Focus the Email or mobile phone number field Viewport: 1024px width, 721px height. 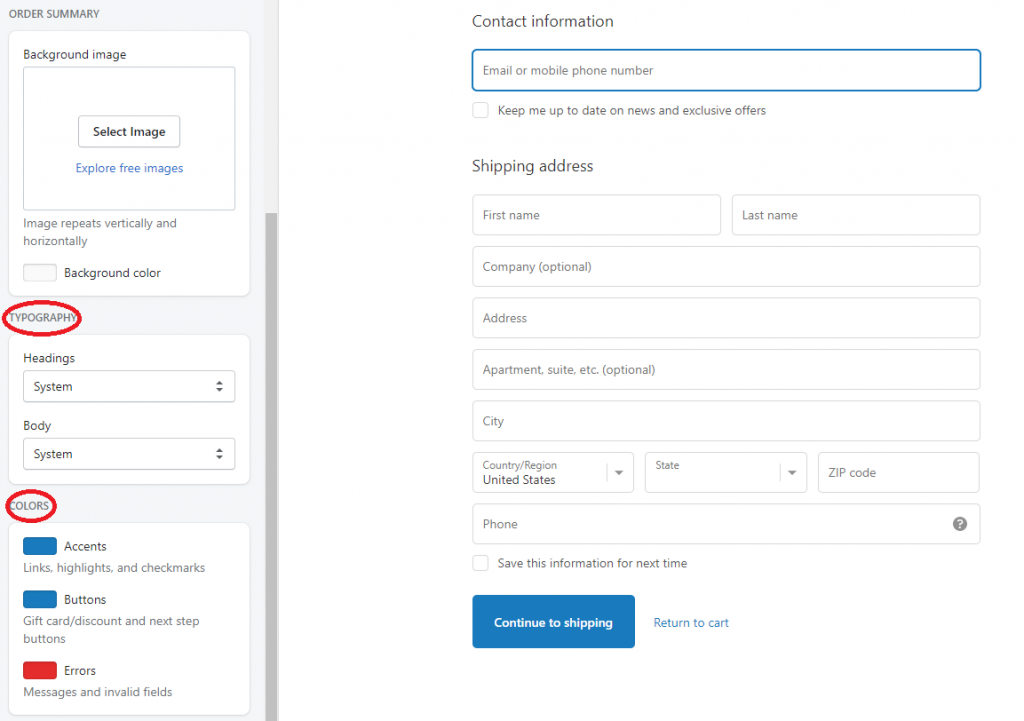[x=726, y=70]
